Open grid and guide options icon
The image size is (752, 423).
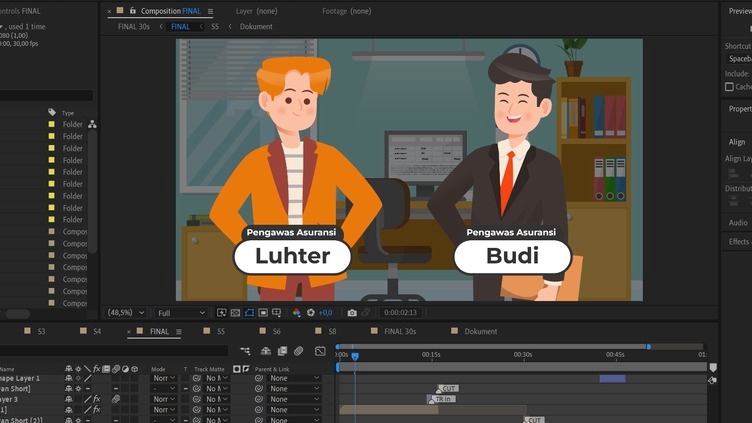tap(277, 313)
